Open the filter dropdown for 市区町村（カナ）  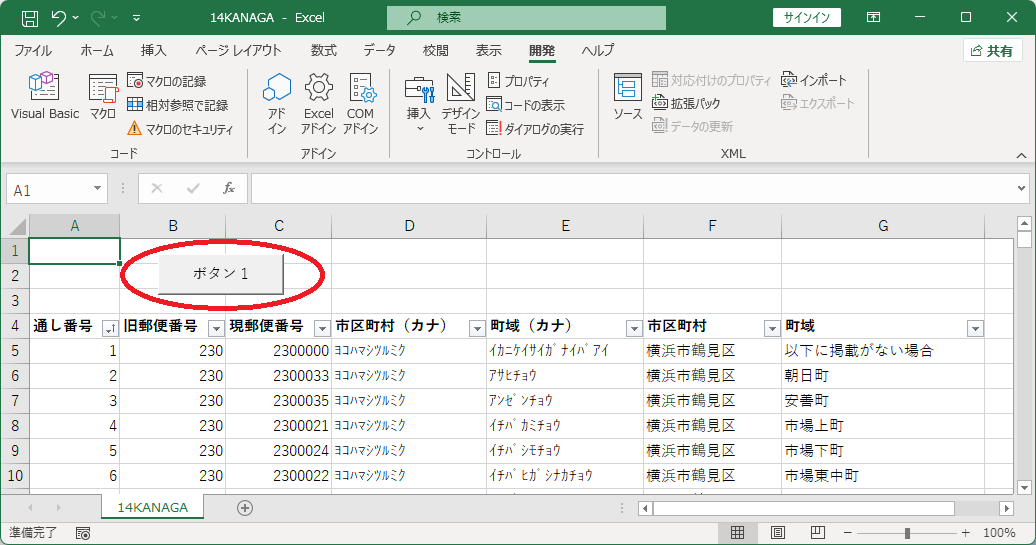477,328
